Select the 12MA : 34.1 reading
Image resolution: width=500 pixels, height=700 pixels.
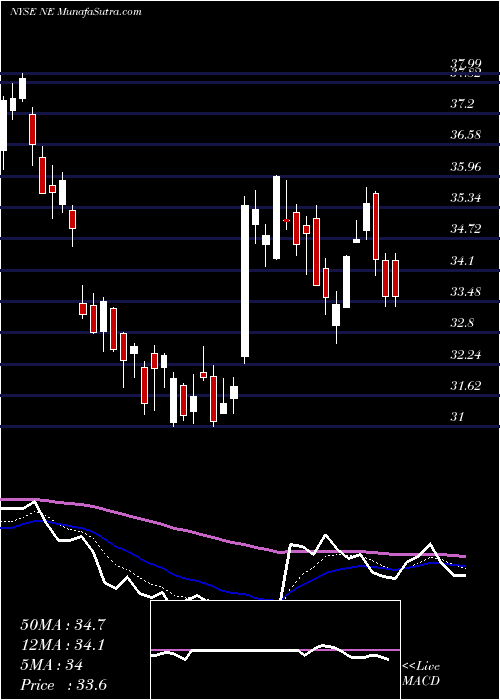[x=63, y=645]
